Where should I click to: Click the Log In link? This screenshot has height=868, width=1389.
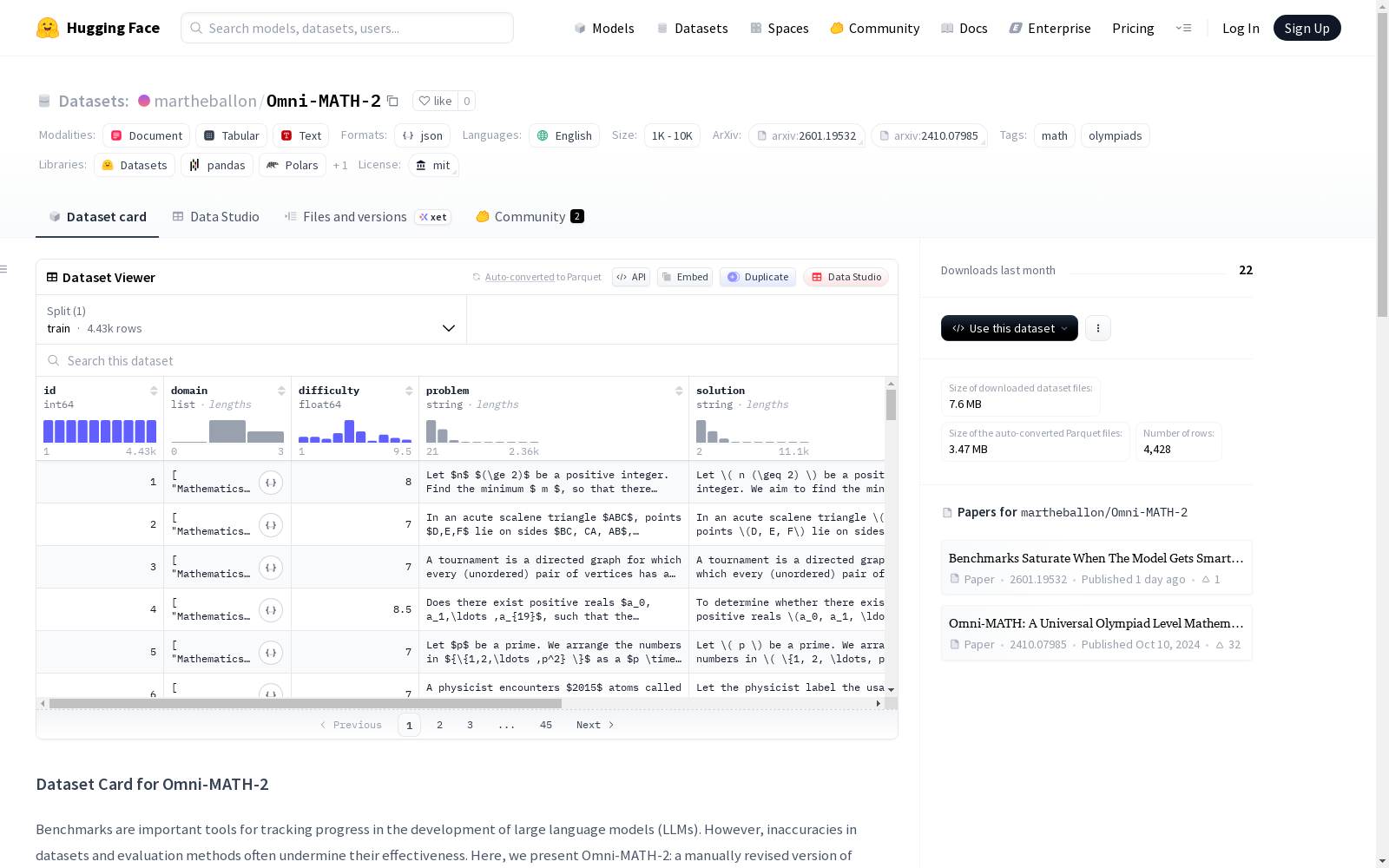pos(1241,28)
